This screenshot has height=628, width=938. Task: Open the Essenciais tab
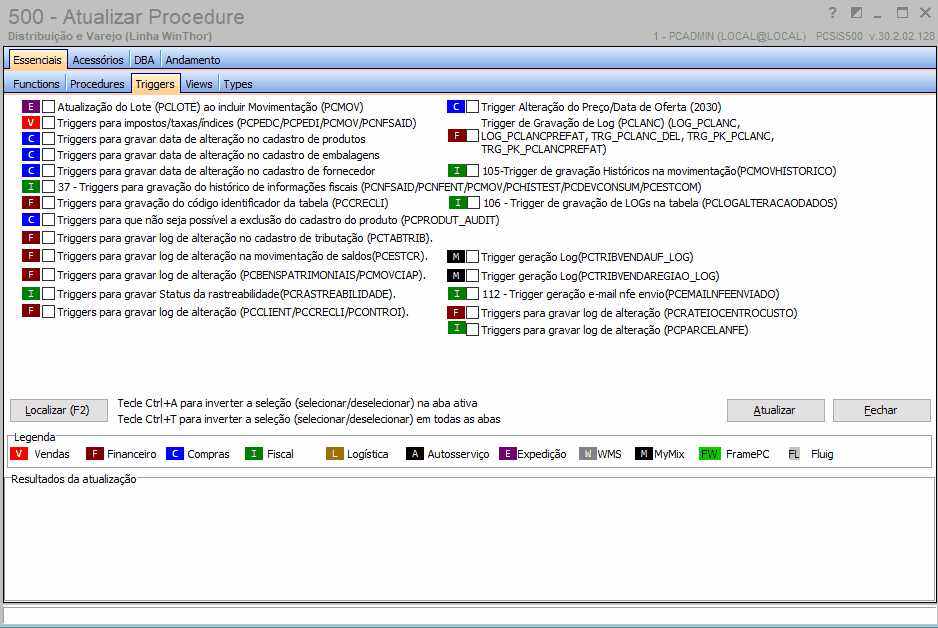click(37, 60)
